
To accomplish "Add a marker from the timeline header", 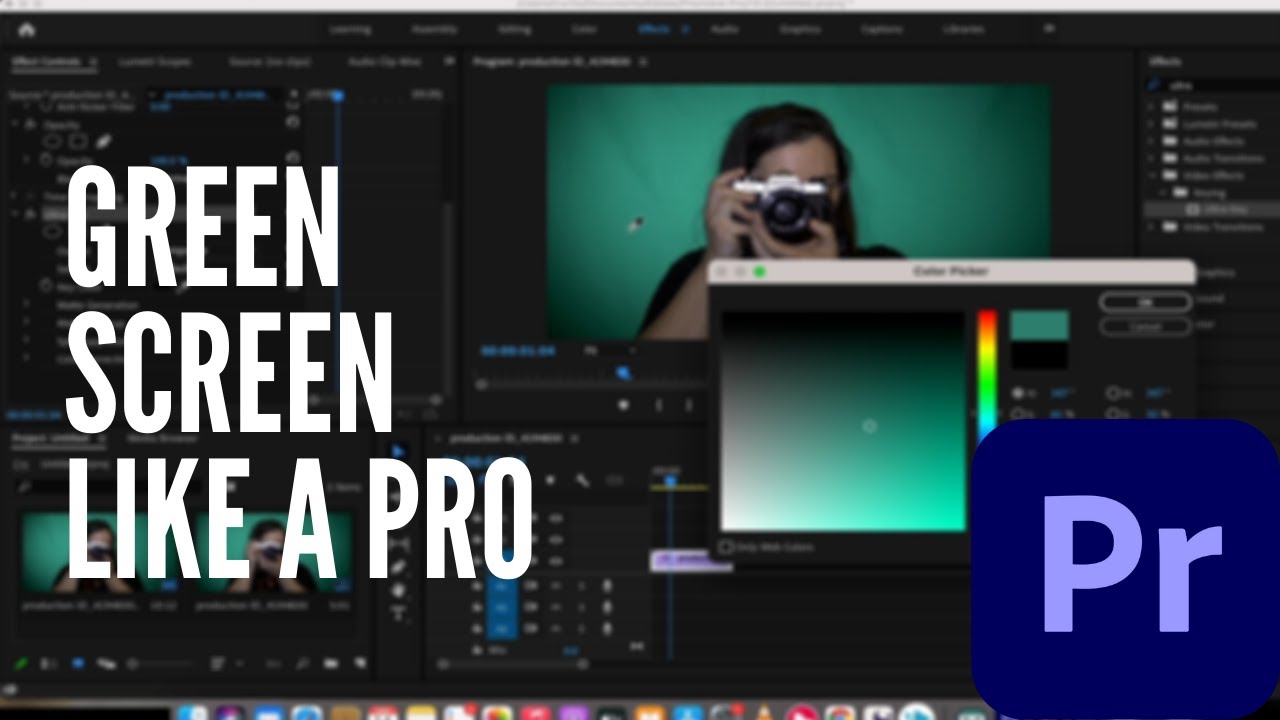I will 549,481.
